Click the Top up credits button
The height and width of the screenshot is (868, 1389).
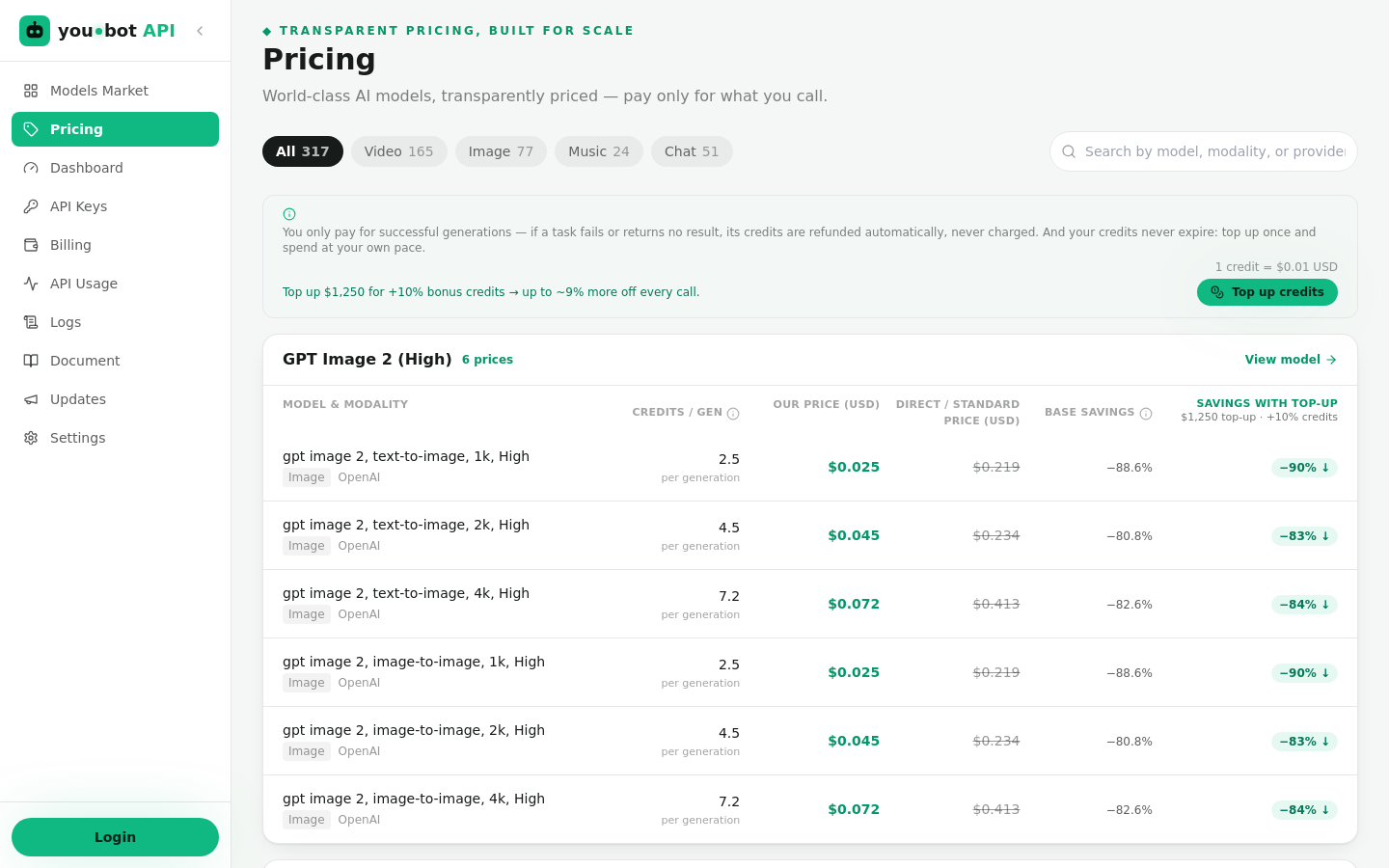coord(1267,292)
